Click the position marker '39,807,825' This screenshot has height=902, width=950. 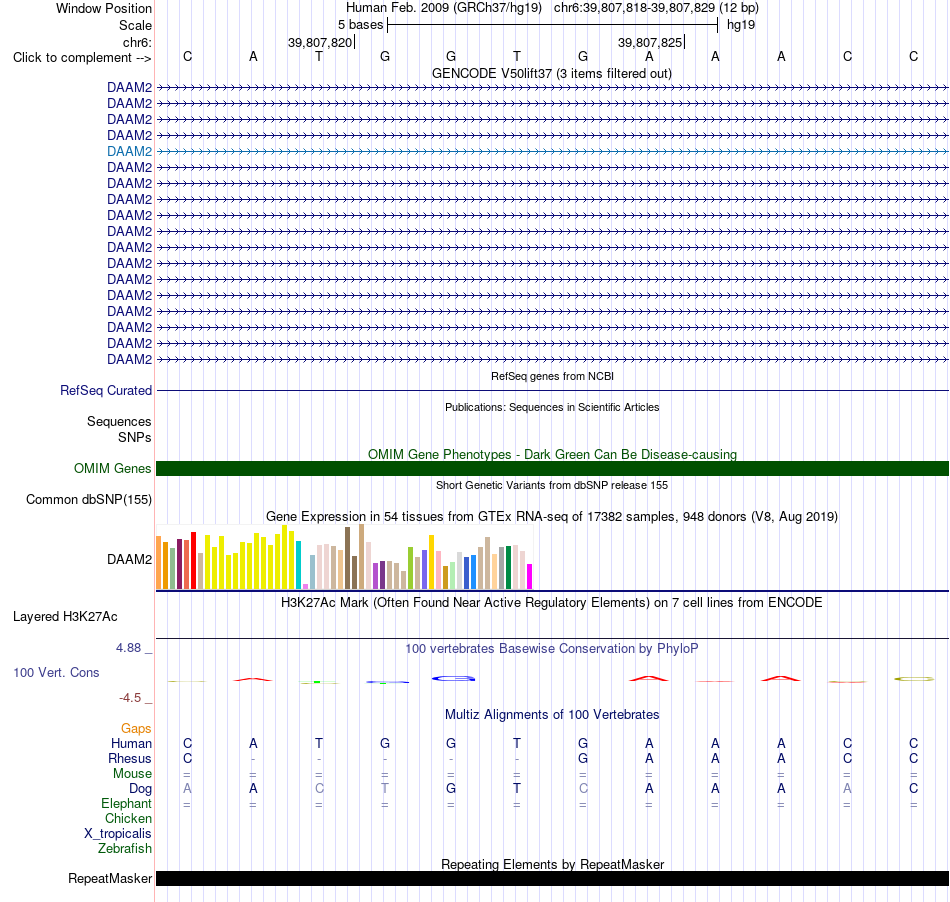click(650, 42)
